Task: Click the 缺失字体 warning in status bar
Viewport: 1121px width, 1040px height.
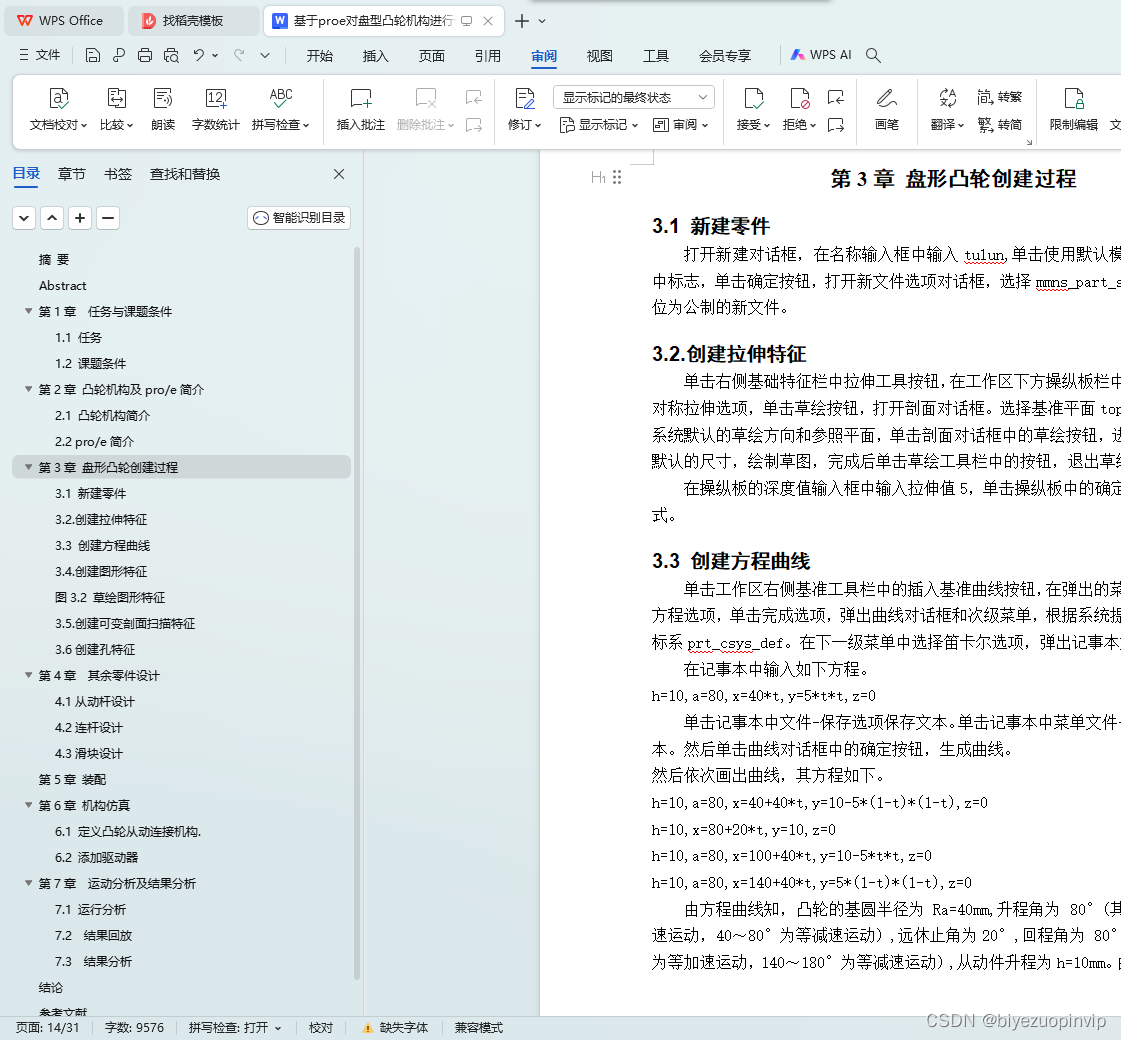Action: (395, 1028)
